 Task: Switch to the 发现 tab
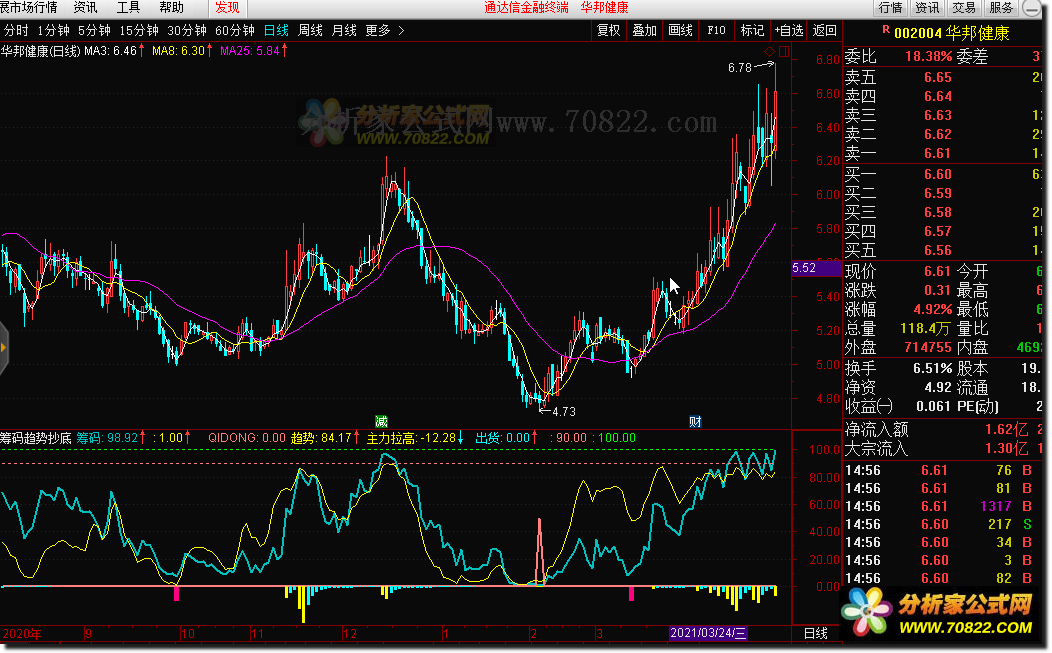click(227, 8)
